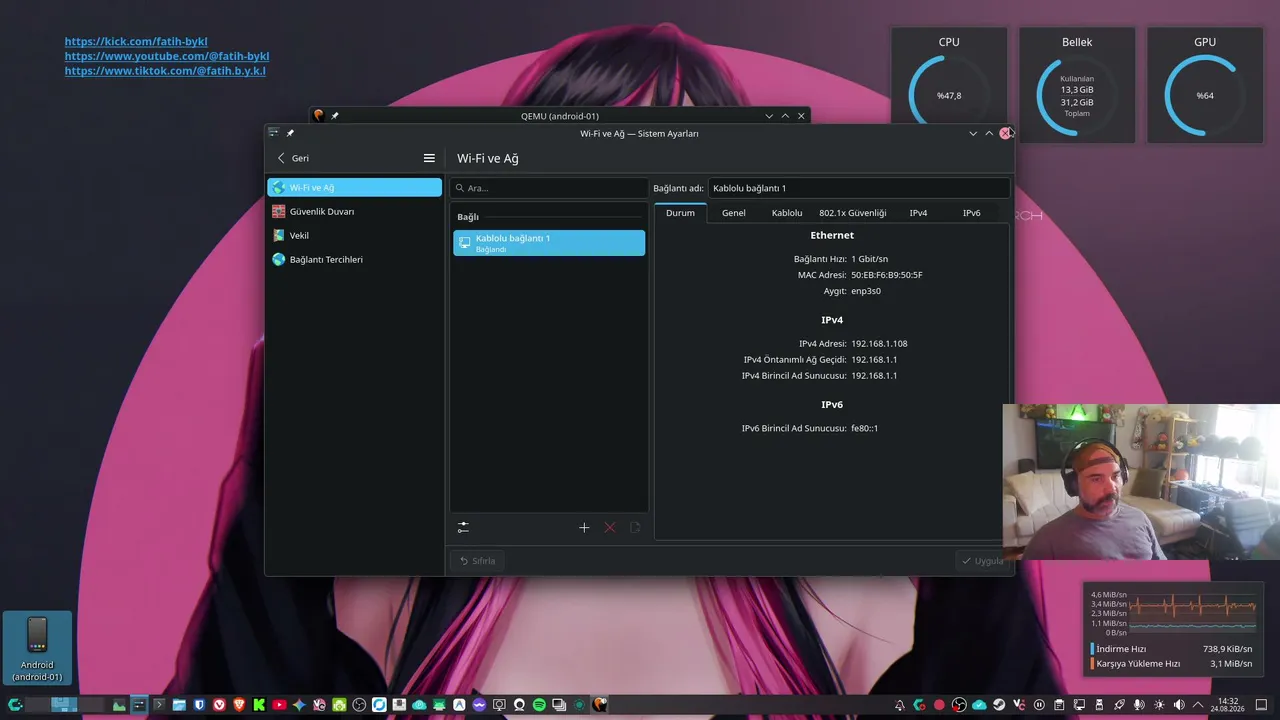The image size is (1280, 720).
Task: Switch to the Genel tab
Action: tap(734, 213)
